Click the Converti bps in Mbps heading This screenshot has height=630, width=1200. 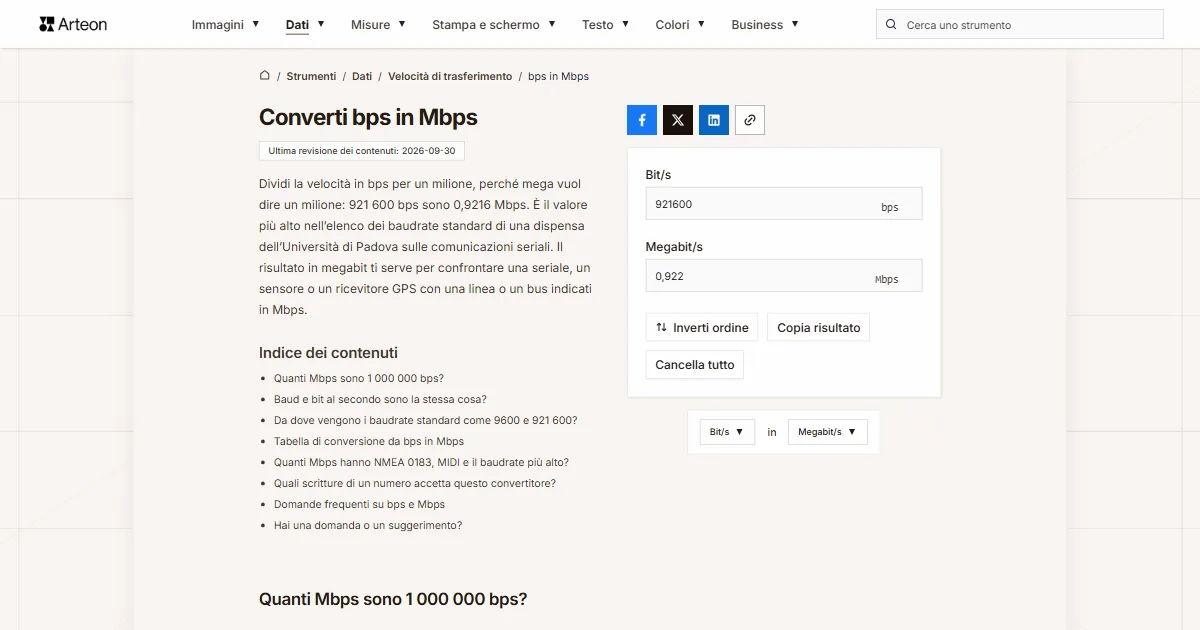[368, 117]
